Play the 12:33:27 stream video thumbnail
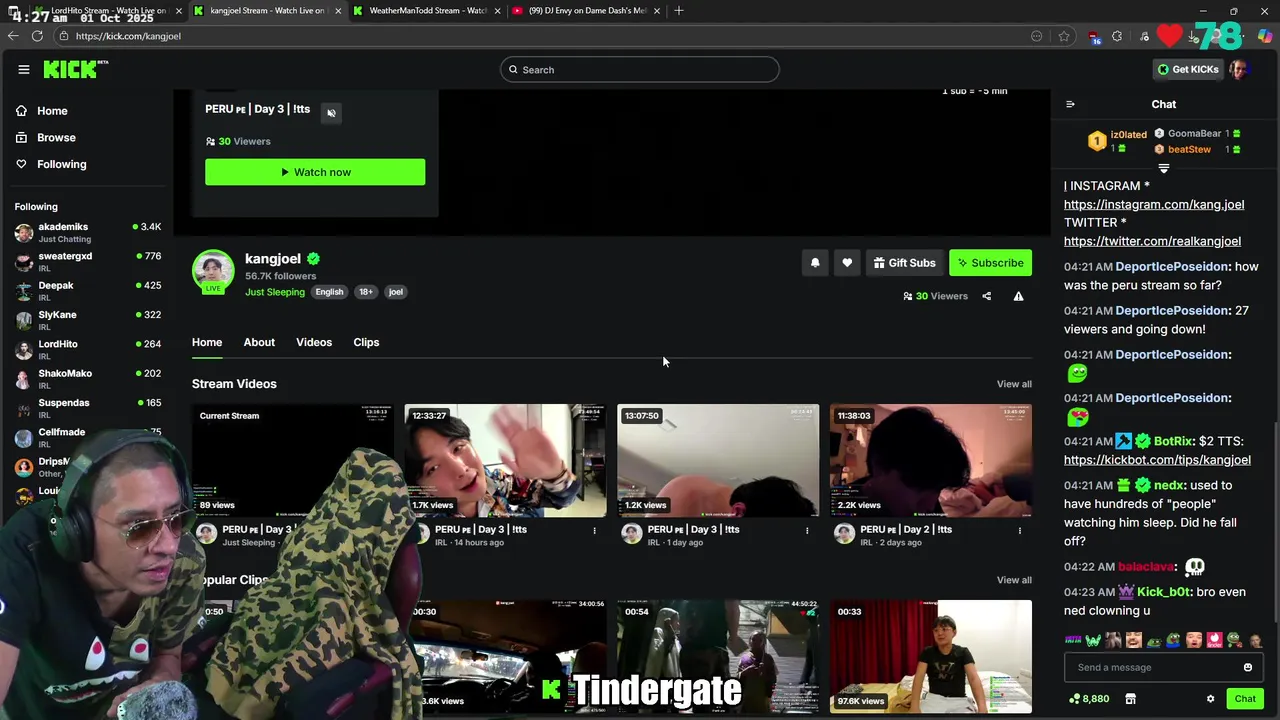 click(505, 460)
